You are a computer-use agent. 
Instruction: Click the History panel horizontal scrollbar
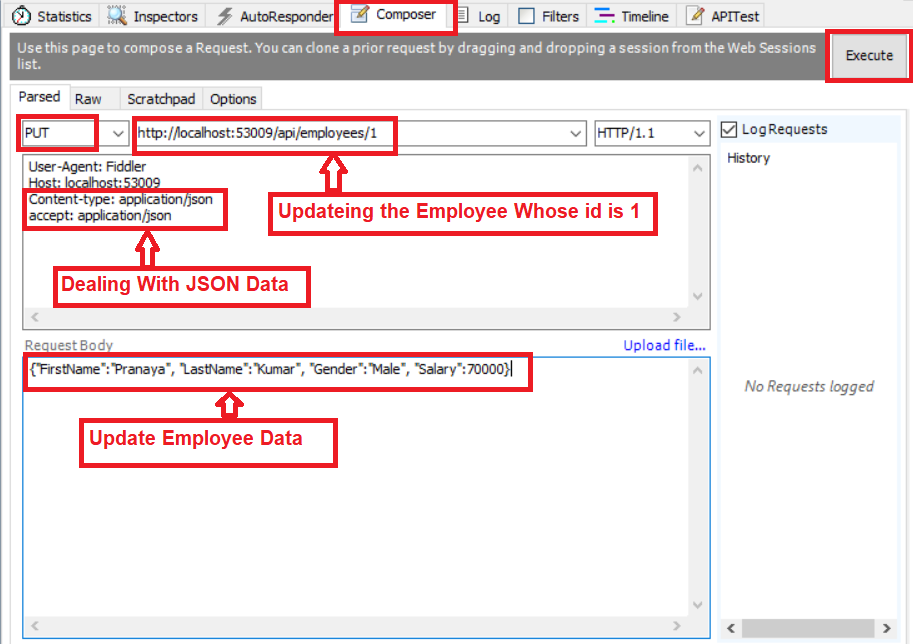[x=808, y=628]
